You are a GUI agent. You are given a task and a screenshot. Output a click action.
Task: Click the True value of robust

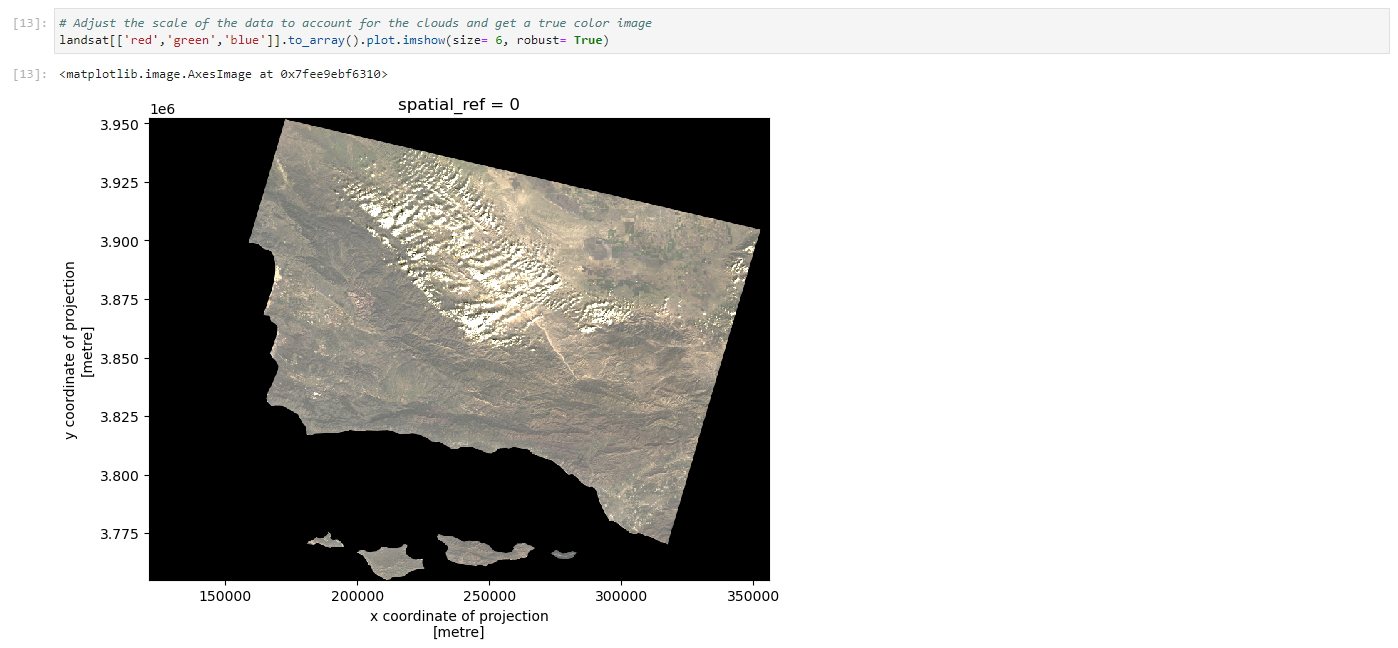coord(587,40)
